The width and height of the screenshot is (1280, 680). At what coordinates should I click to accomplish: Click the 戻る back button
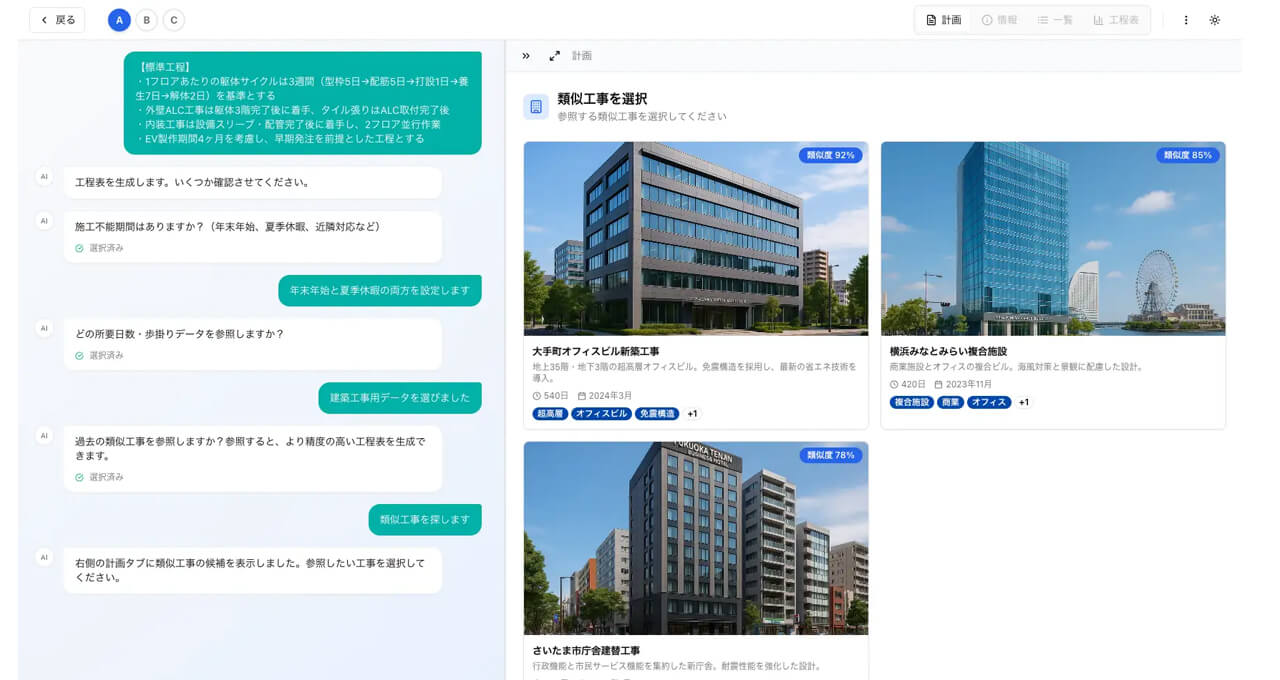click(x=56, y=19)
